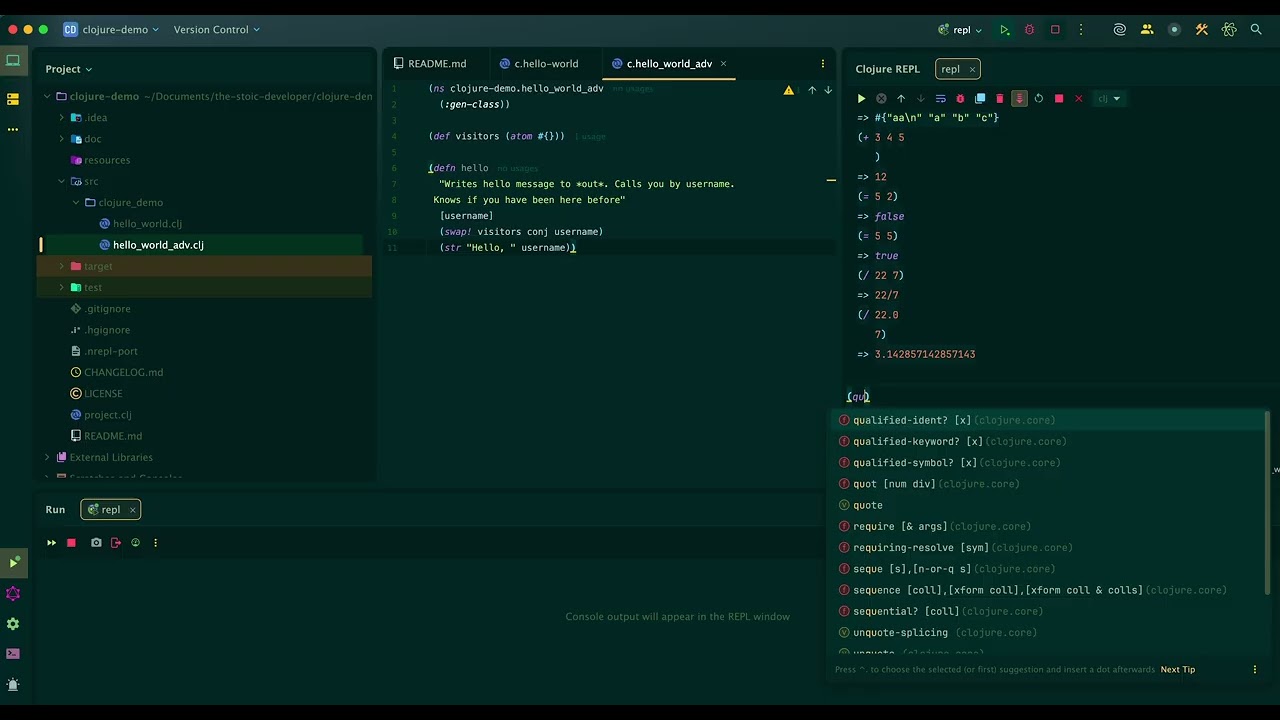This screenshot has height=720, width=1280.
Task: Close the repl tab in the Clojure REPL panel
Action: tap(972, 69)
